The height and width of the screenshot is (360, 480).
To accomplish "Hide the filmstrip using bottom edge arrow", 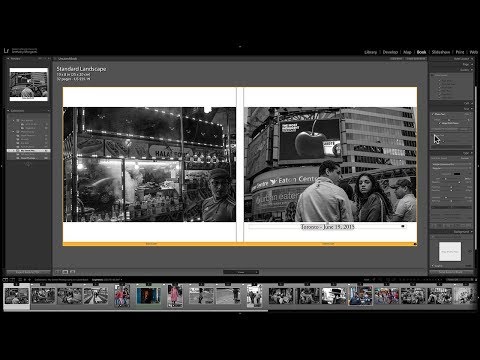I will coord(240,314).
